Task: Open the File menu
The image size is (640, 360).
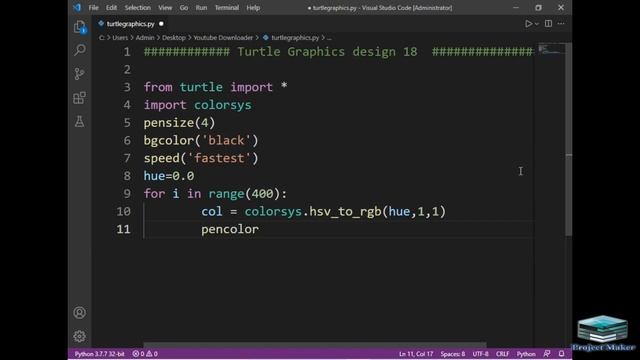Action: [x=93, y=8]
